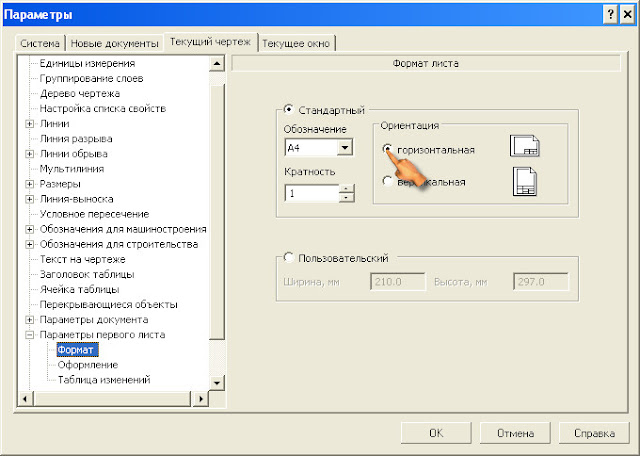The image size is (640, 456).
Task: Increase Кратность with up spinner arrow
Action: coord(347,189)
